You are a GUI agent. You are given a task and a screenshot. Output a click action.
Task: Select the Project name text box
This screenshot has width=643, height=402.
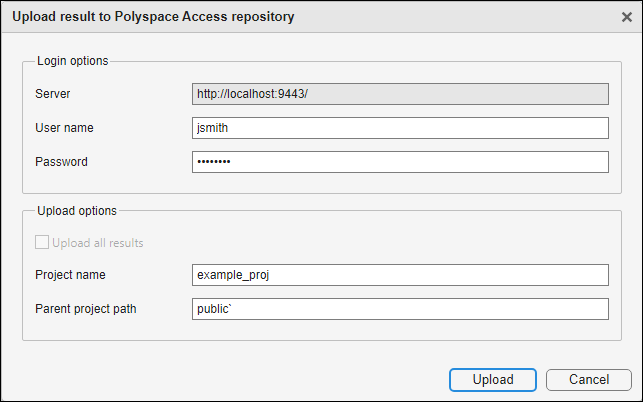click(x=400, y=275)
